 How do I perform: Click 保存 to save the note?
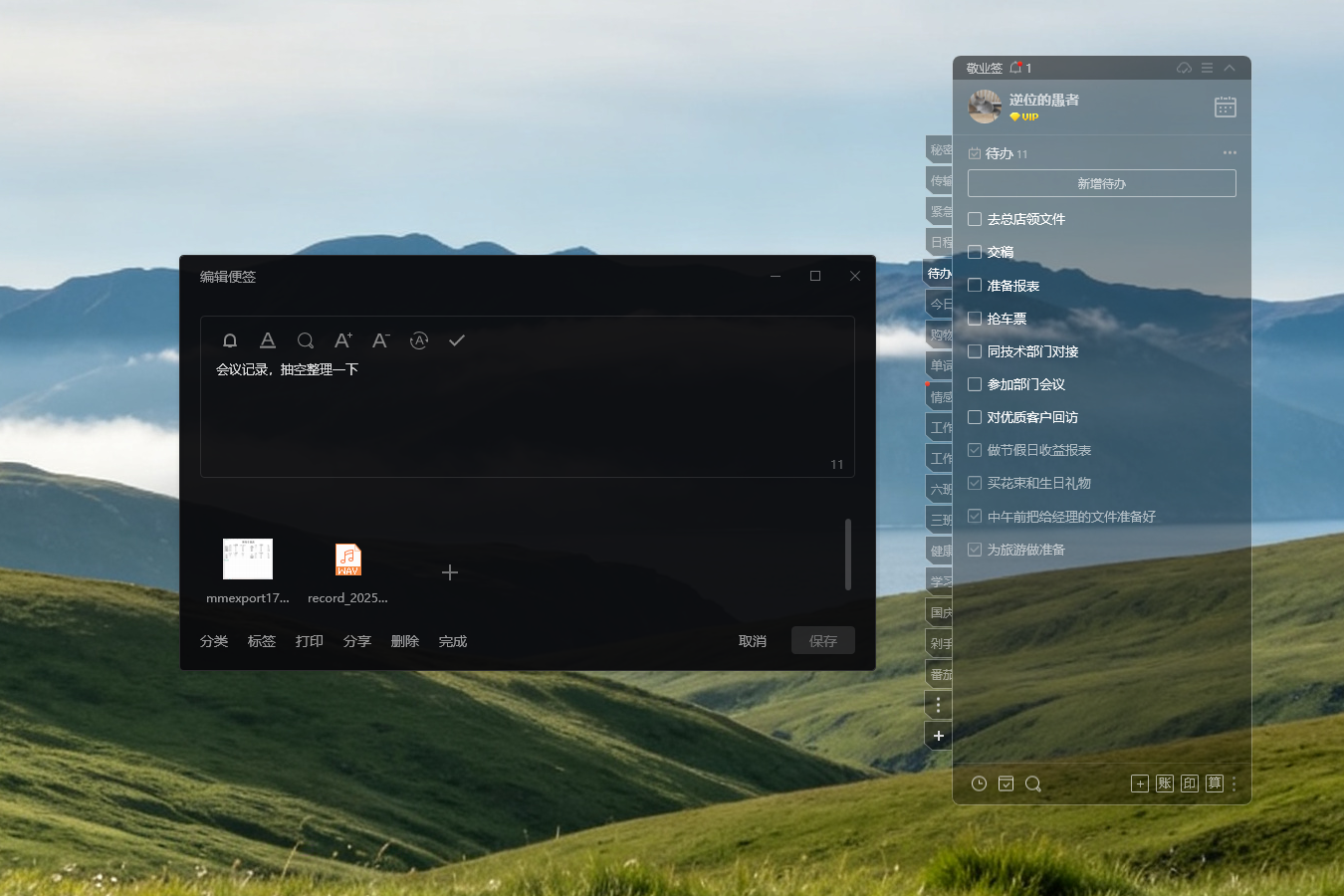point(823,641)
